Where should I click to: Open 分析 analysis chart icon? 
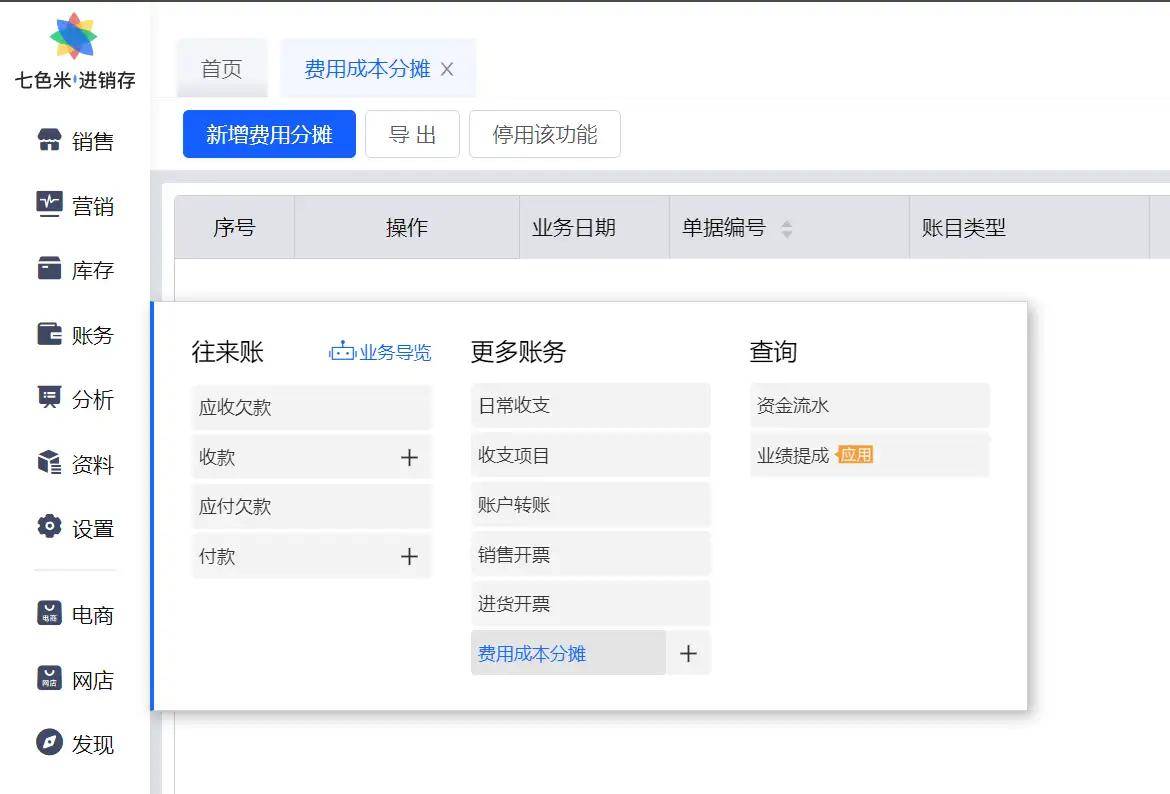click(49, 398)
